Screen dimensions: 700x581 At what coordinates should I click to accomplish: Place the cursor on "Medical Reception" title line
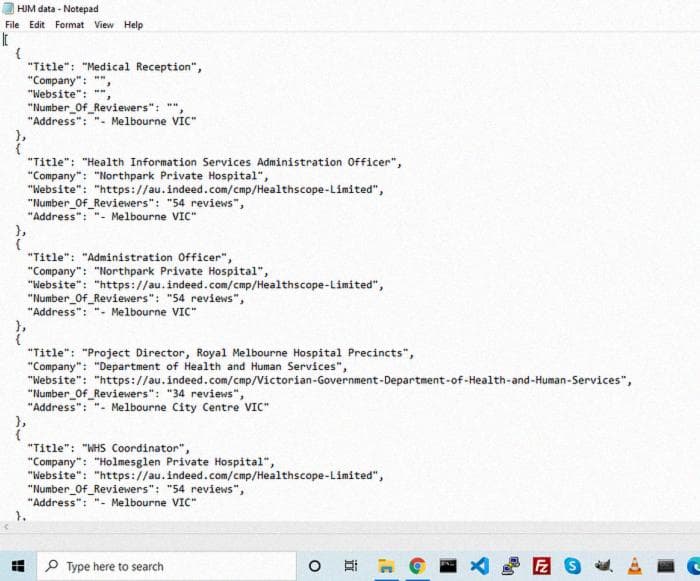pyautogui.click(x=115, y=67)
